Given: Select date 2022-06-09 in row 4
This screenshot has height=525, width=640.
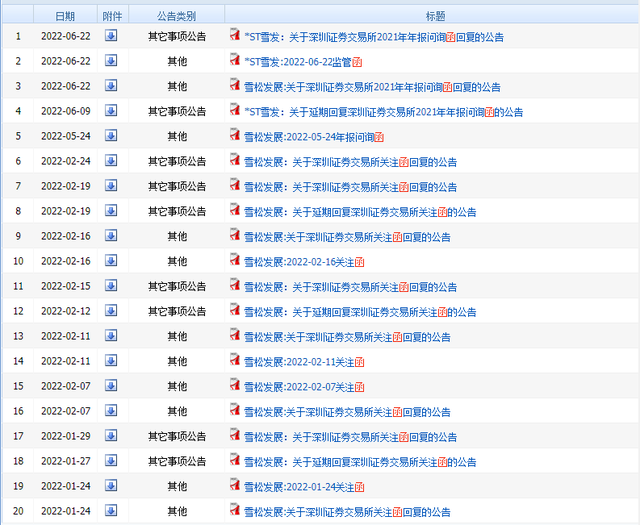Looking at the screenshot, I should (x=66, y=111).
